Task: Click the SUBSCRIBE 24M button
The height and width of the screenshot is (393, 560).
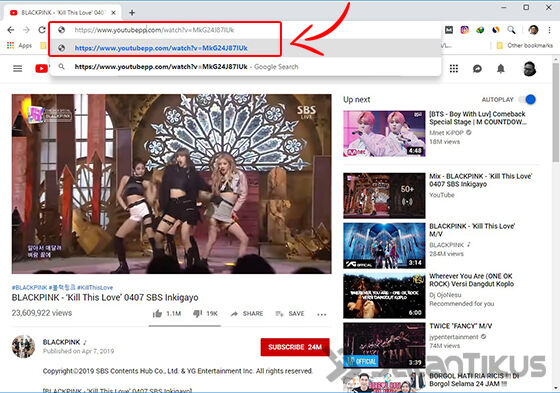Action: [295, 347]
